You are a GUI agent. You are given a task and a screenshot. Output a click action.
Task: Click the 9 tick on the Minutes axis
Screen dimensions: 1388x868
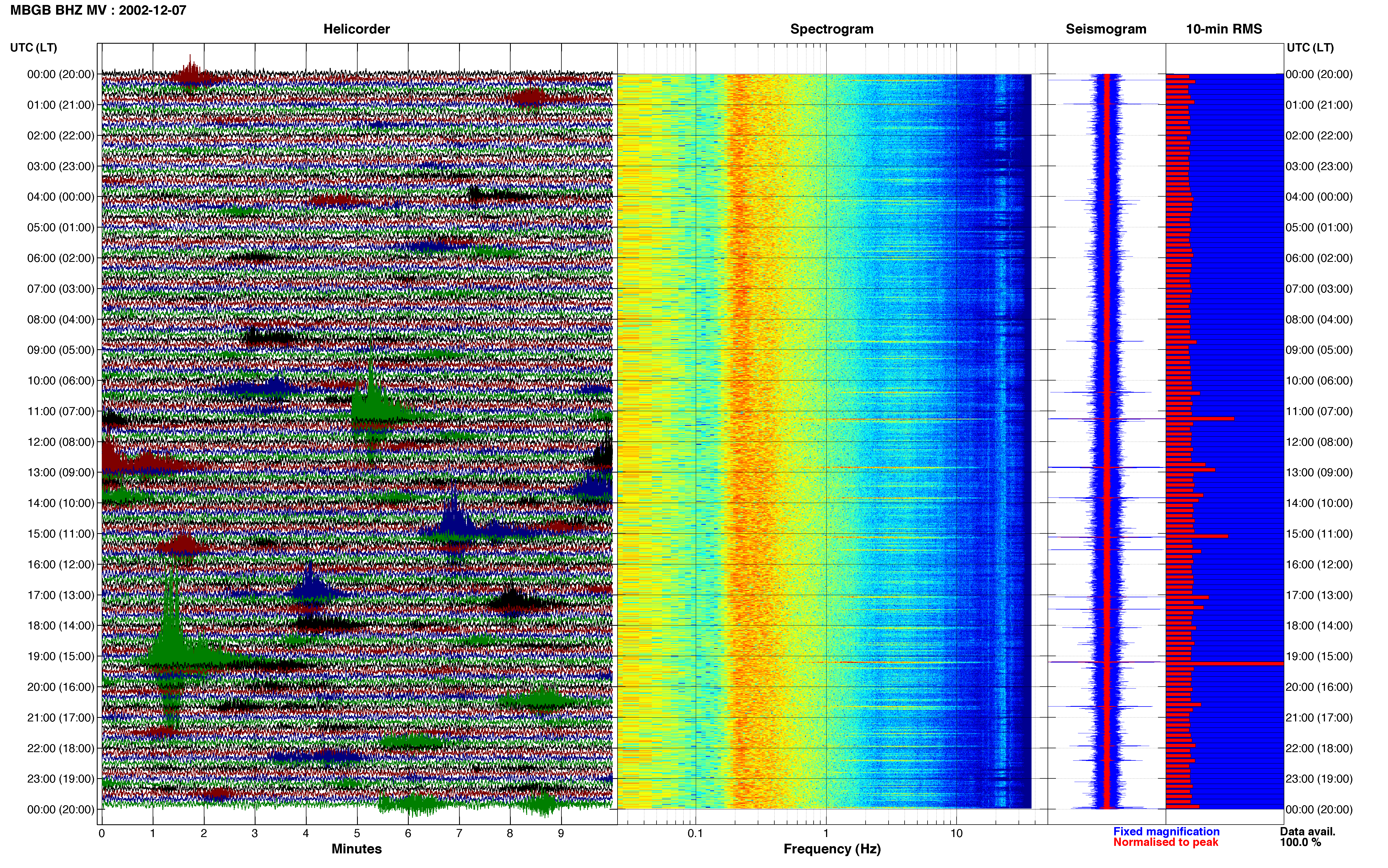click(561, 833)
